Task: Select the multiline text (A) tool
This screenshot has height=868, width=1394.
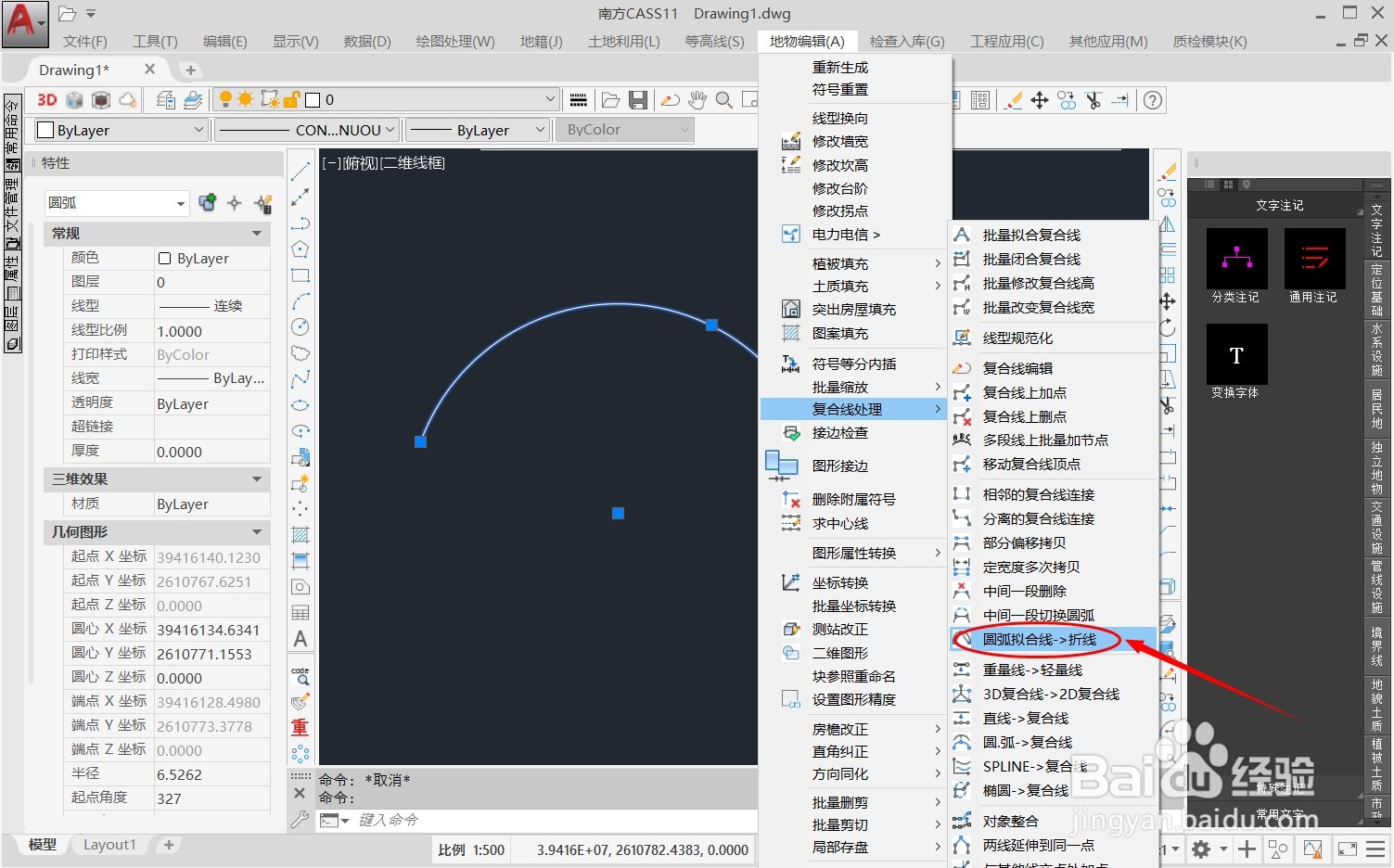Action: (x=300, y=638)
